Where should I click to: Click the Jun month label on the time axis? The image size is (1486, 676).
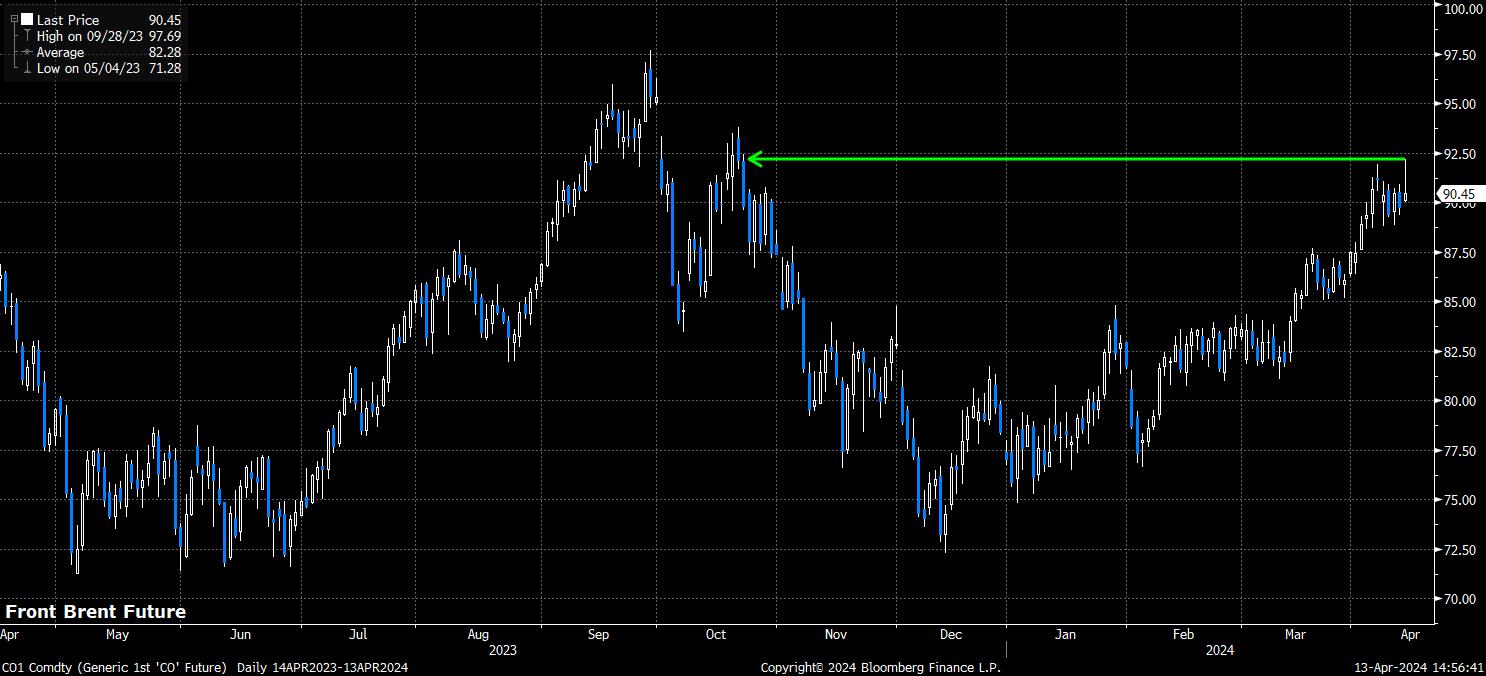[240, 634]
